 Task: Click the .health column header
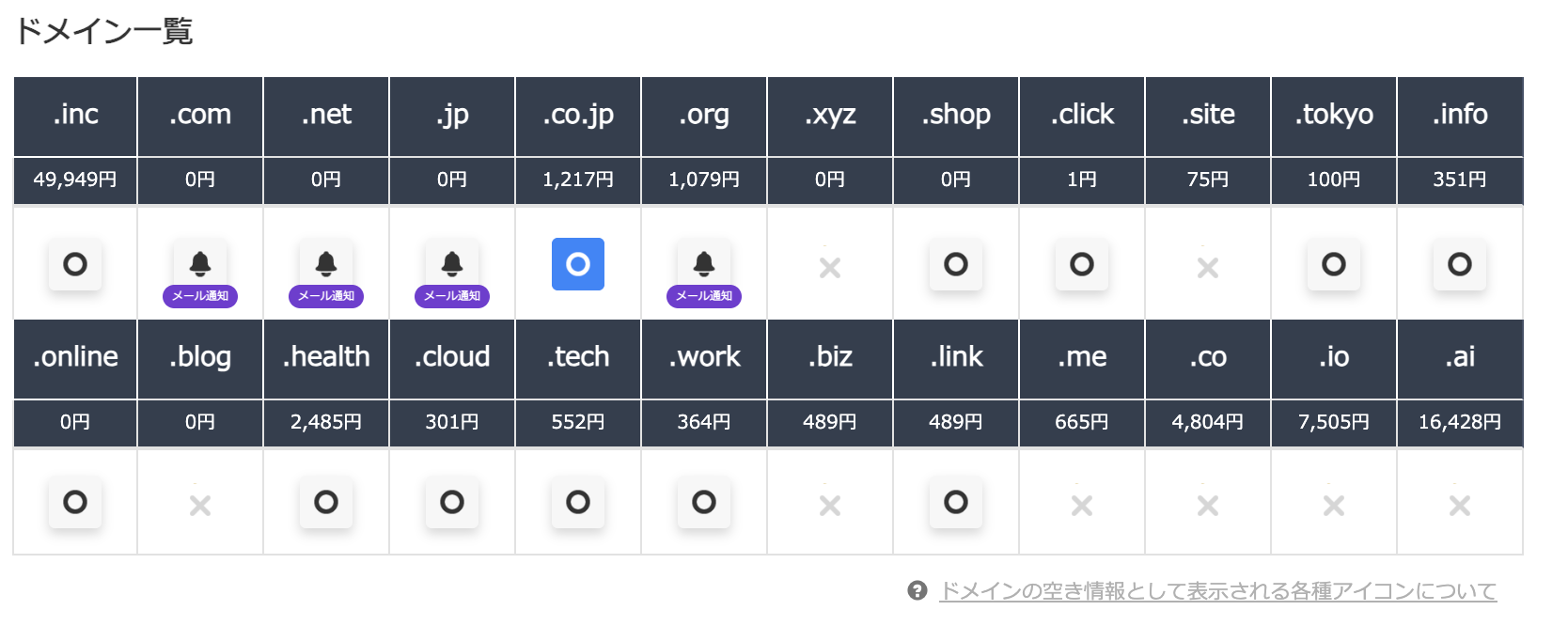[326, 359]
